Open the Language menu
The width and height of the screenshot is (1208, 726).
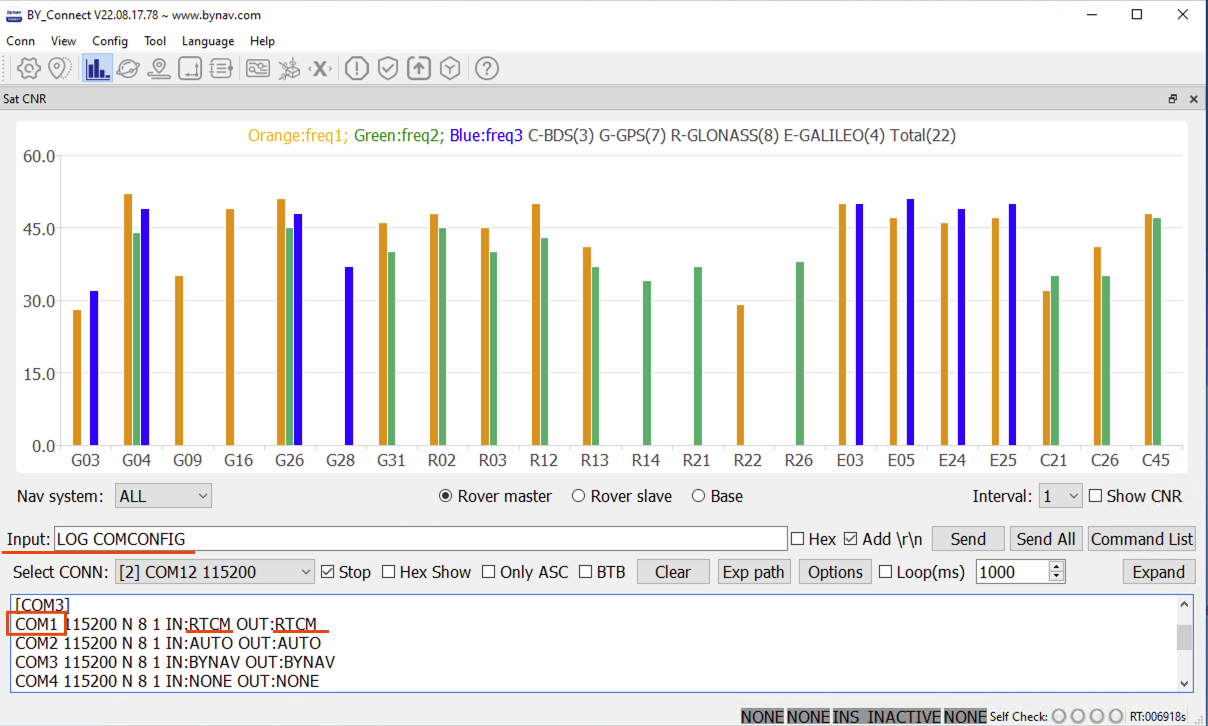[x=208, y=41]
